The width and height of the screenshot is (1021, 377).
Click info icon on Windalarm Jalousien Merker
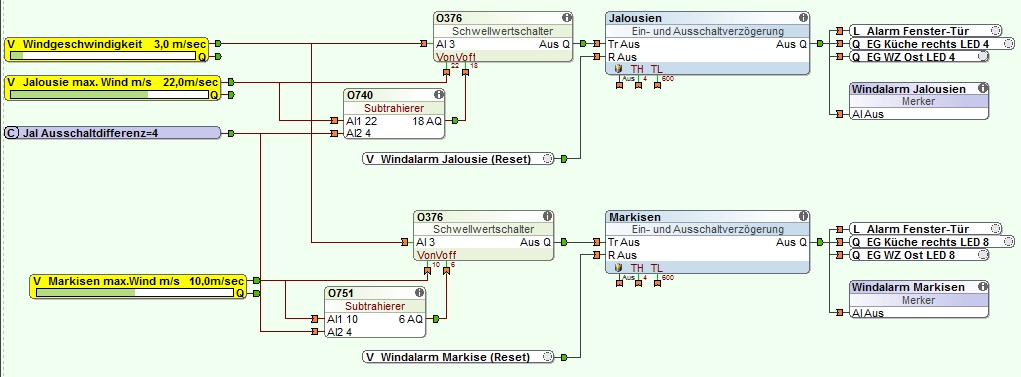click(x=982, y=88)
